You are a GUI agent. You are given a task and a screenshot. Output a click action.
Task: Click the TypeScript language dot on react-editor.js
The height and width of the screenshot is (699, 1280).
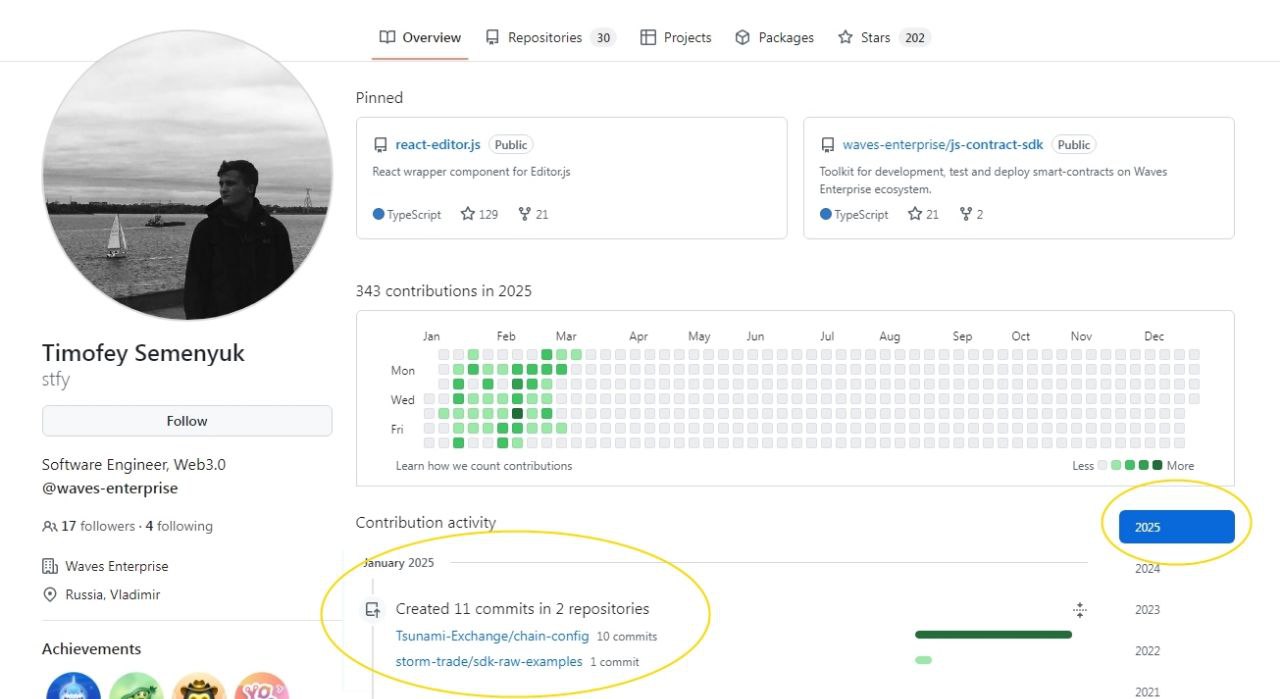pos(379,214)
